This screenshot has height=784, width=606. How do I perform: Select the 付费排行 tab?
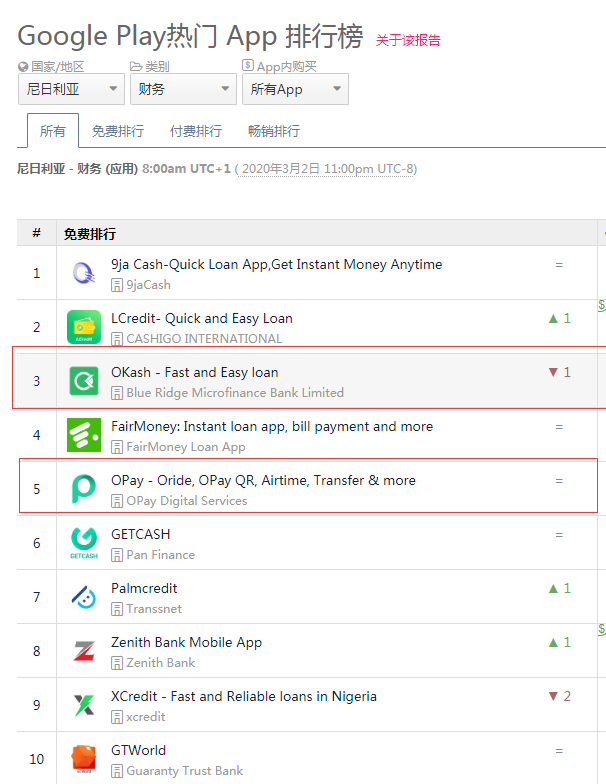(196, 131)
